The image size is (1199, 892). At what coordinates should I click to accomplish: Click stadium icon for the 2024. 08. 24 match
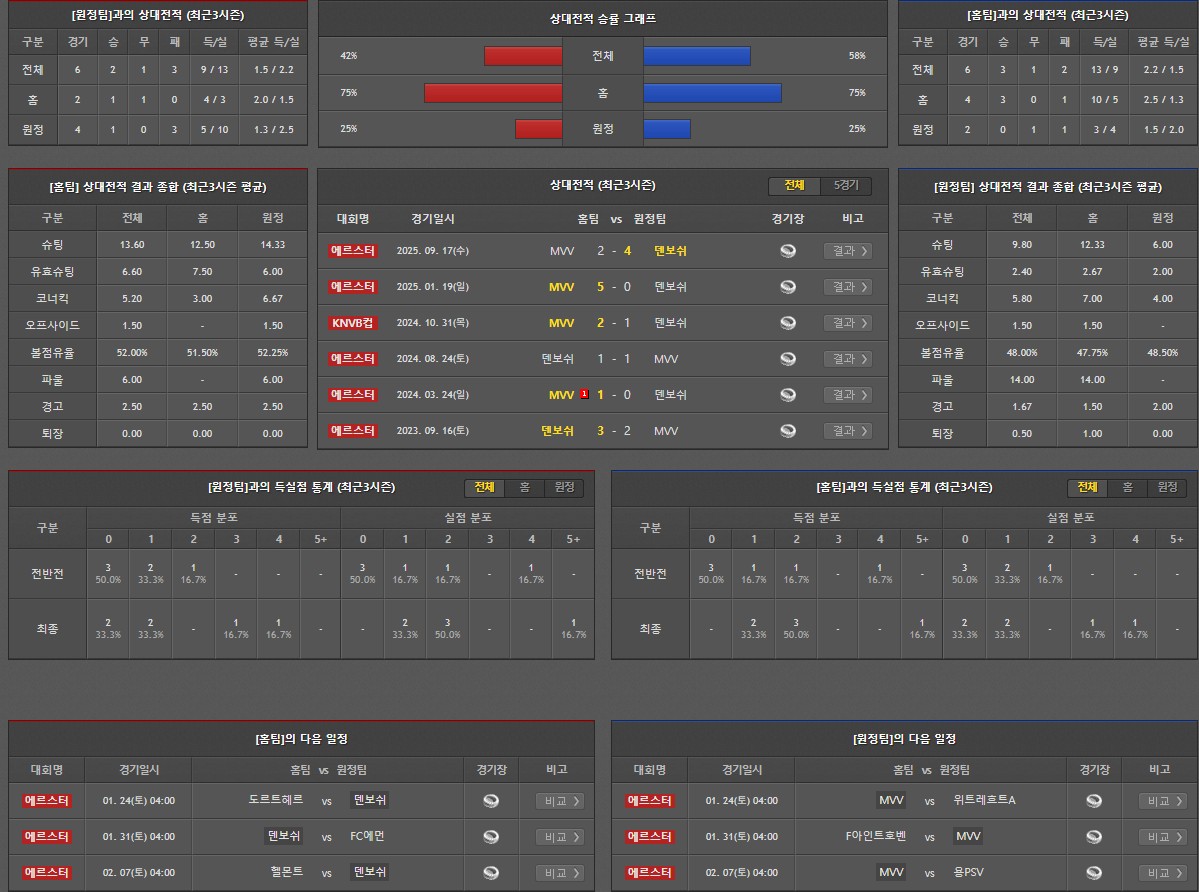point(788,359)
